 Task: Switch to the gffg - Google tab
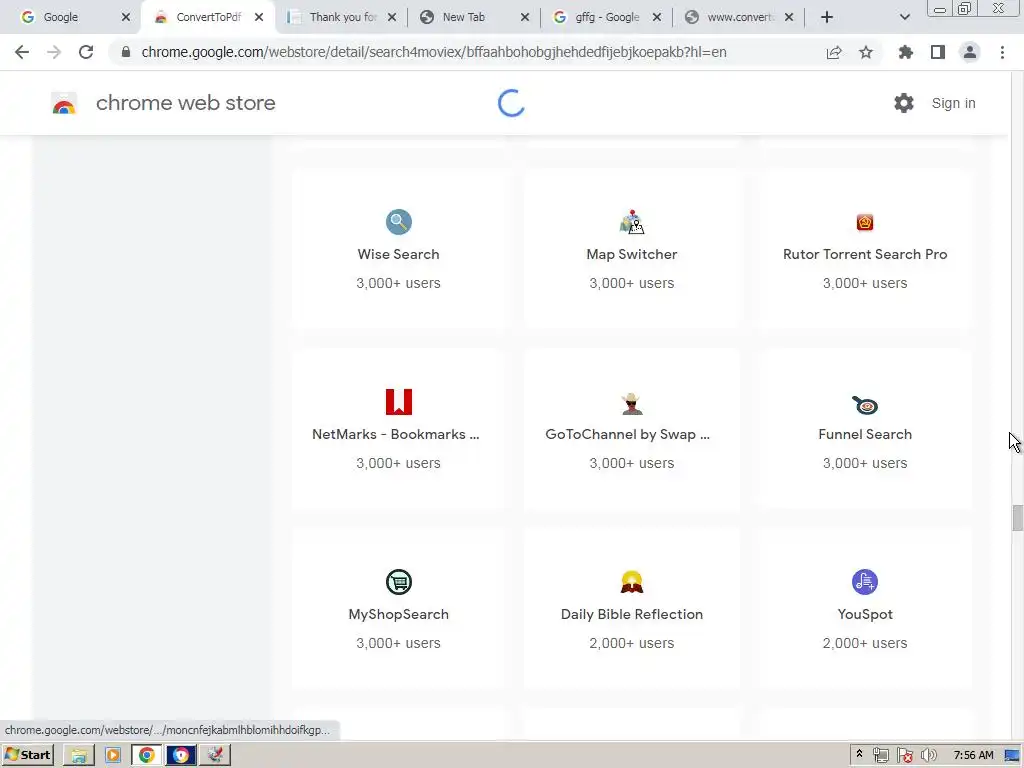[x=607, y=17]
